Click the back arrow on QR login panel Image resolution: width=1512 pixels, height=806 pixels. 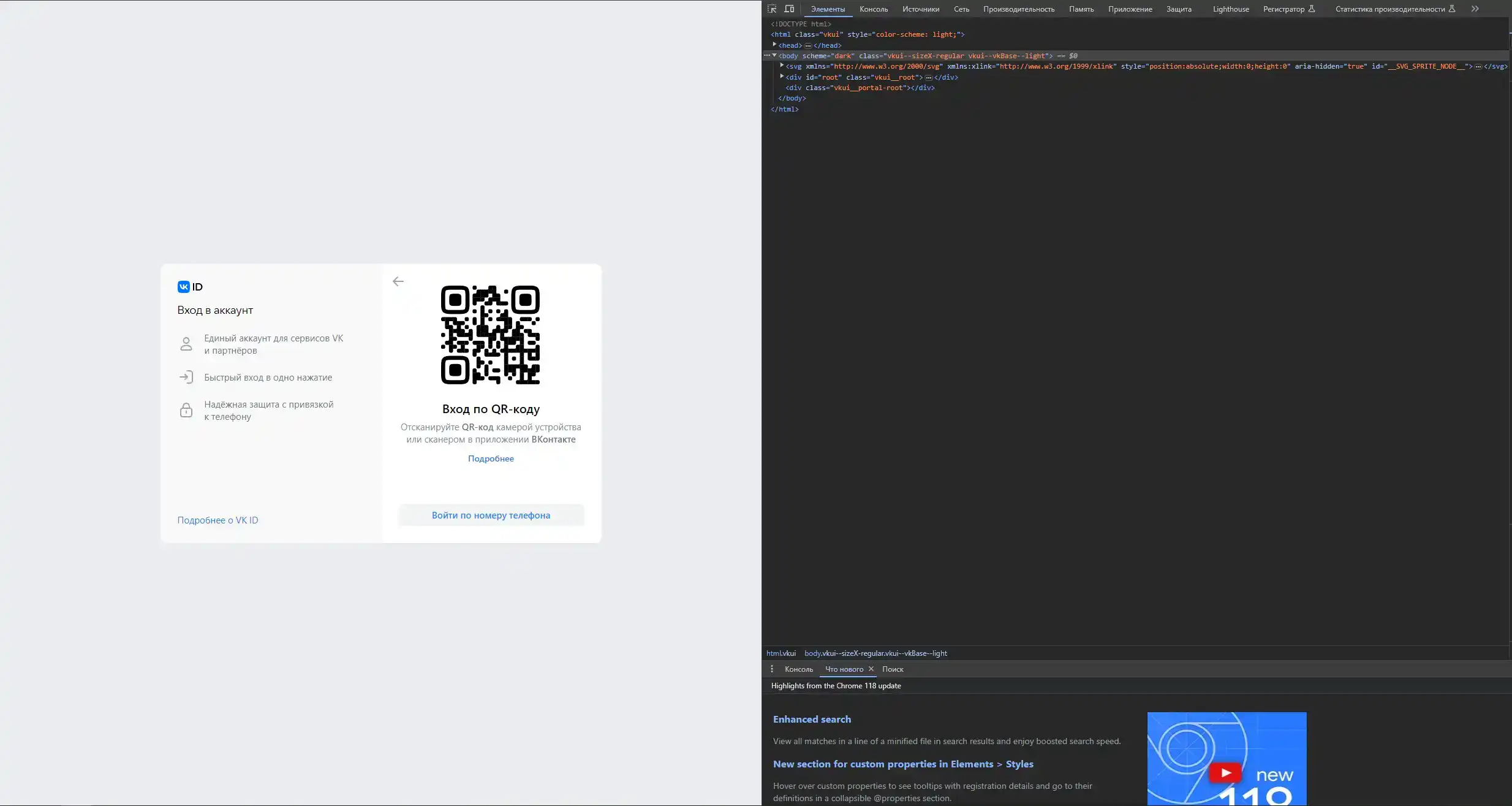pyautogui.click(x=398, y=281)
